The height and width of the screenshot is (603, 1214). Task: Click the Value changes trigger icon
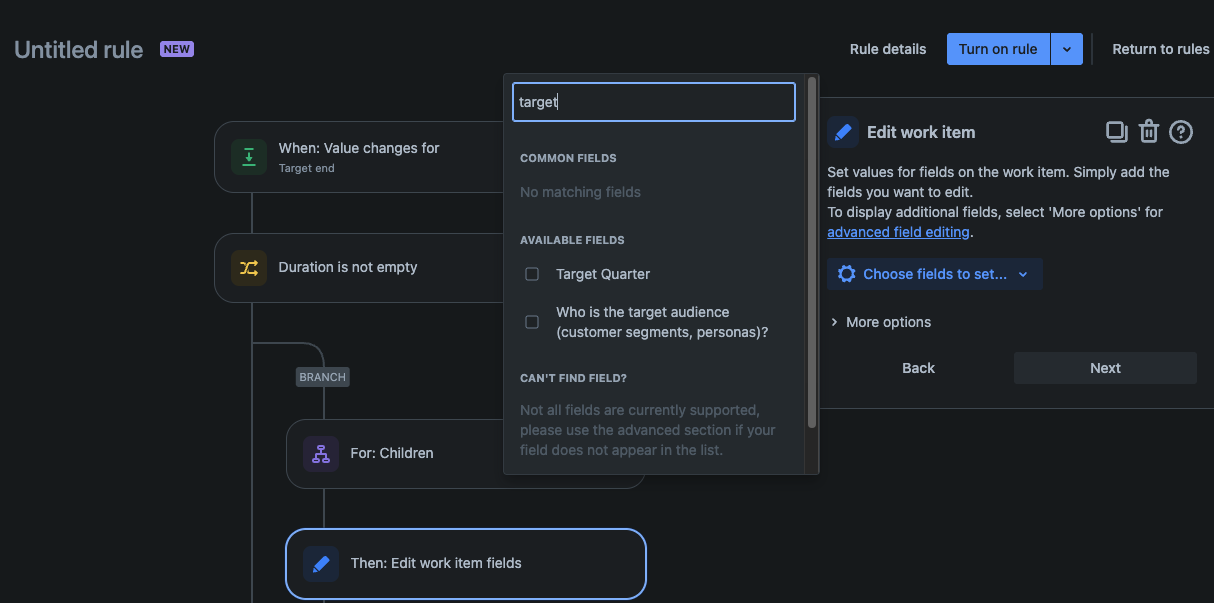[x=248, y=157]
